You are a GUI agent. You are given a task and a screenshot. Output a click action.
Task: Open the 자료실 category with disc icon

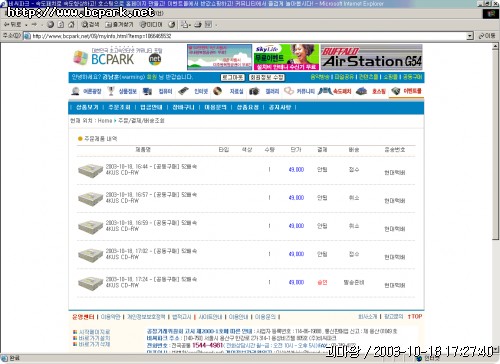coord(228,91)
